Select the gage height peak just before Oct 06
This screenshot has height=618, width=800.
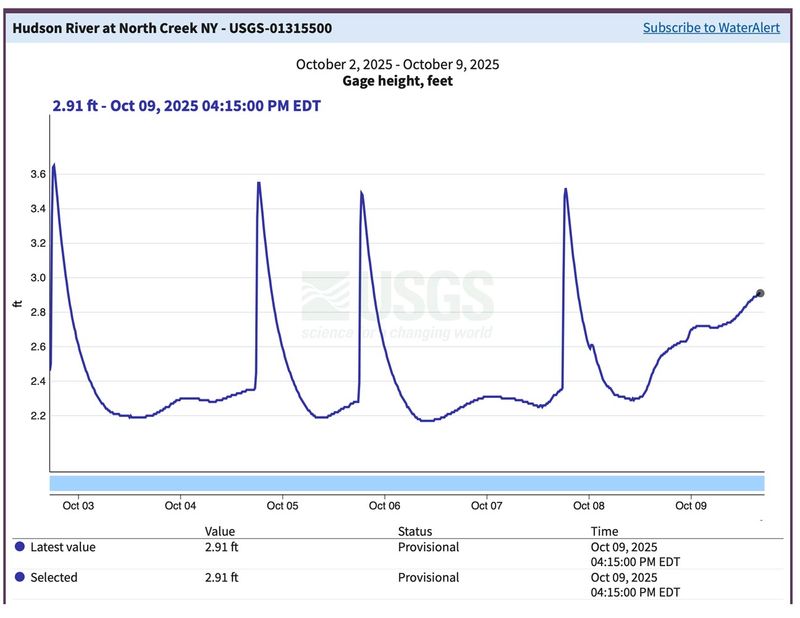[361, 192]
